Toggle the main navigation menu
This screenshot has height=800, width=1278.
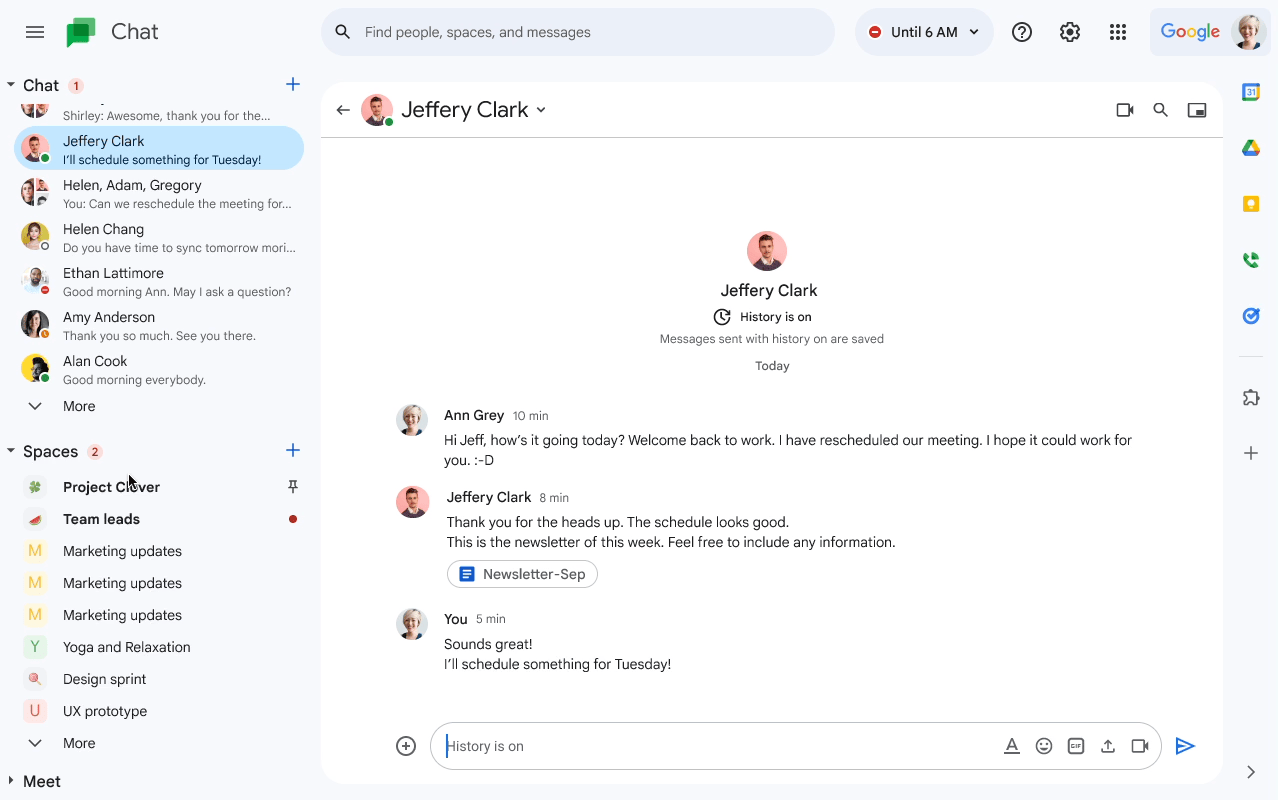(34, 31)
